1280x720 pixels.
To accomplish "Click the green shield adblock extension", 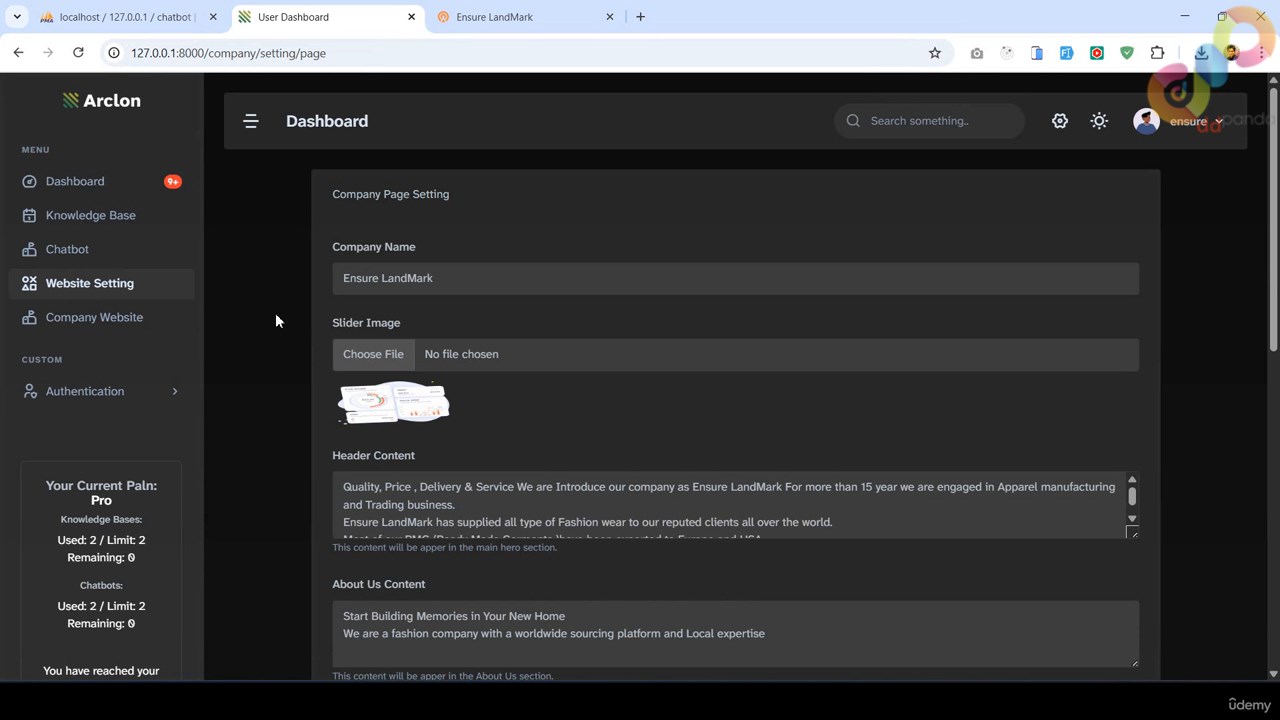I will [1127, 53].
